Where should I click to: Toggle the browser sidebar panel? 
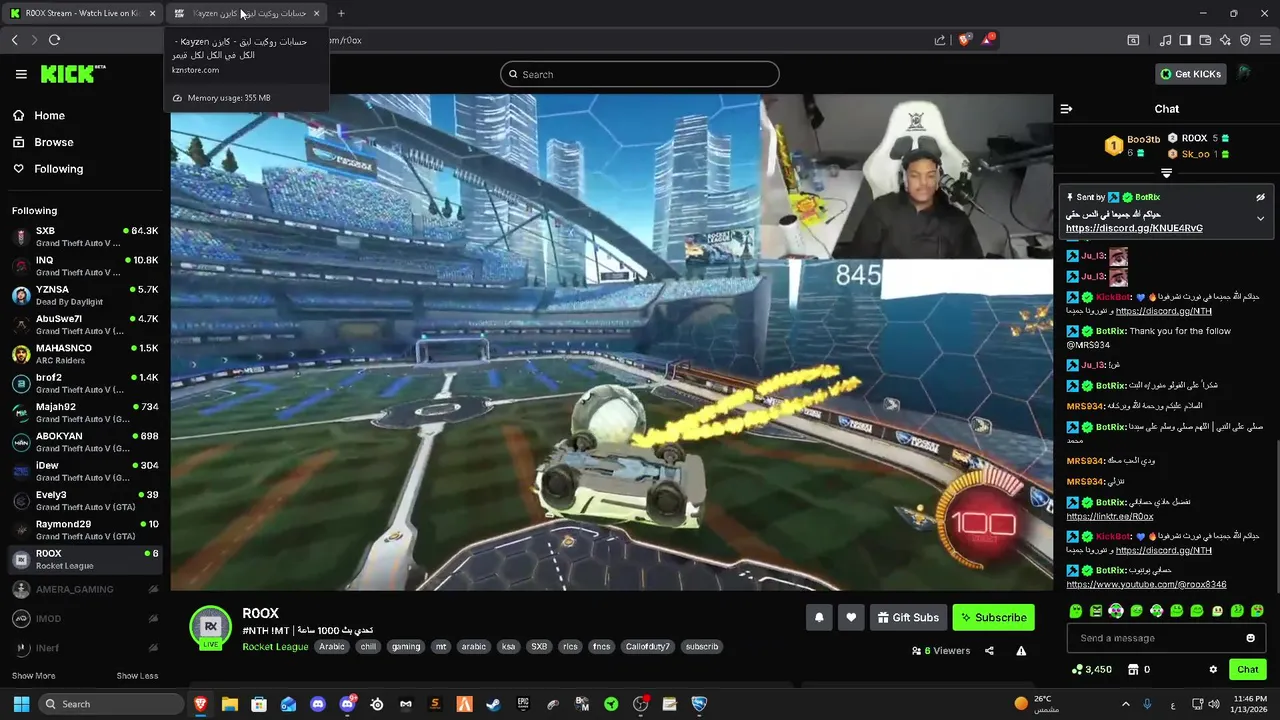[x=1185, y=40]
